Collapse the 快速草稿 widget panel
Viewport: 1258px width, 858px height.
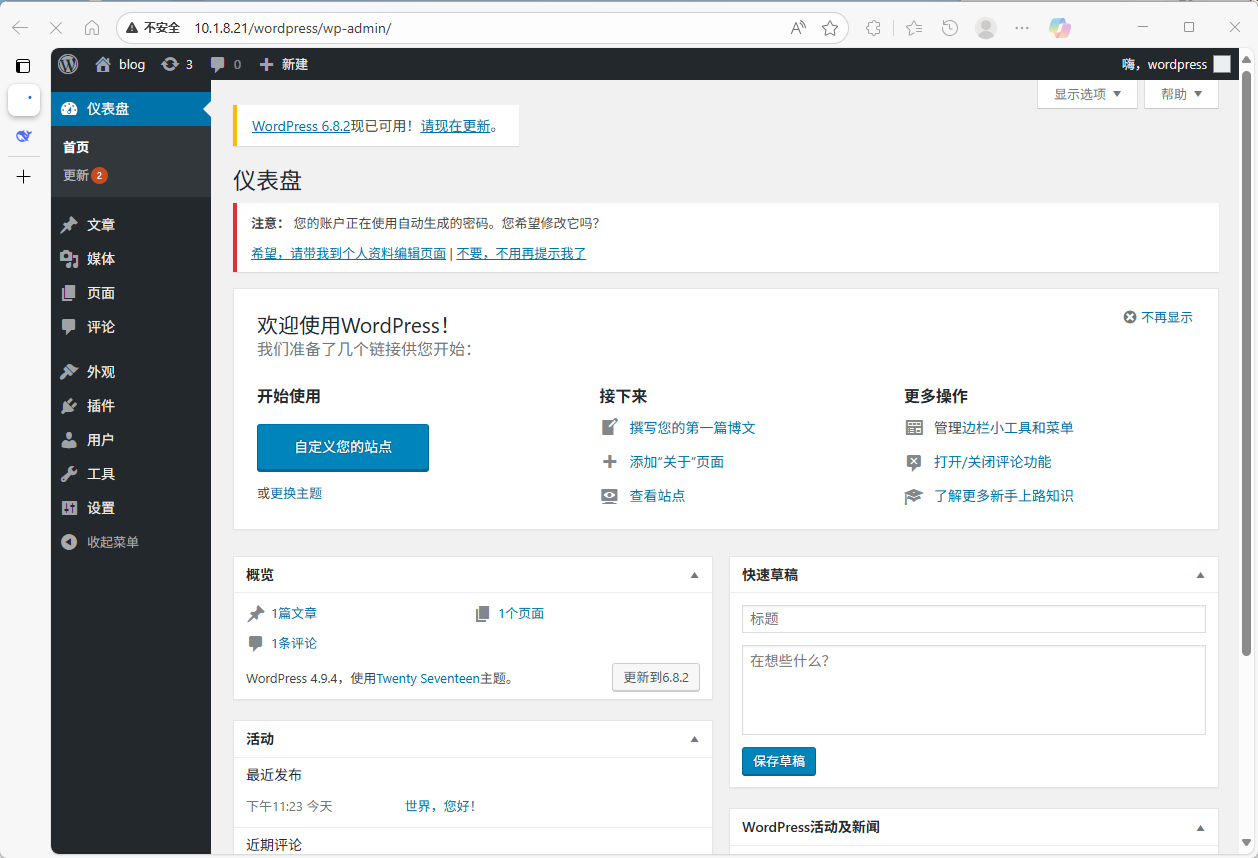click(1201, 575)
